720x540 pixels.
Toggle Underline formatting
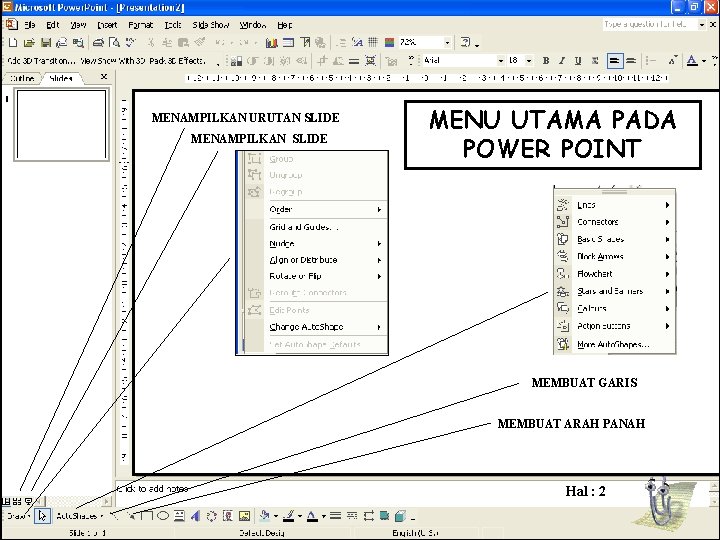[578, 61]
